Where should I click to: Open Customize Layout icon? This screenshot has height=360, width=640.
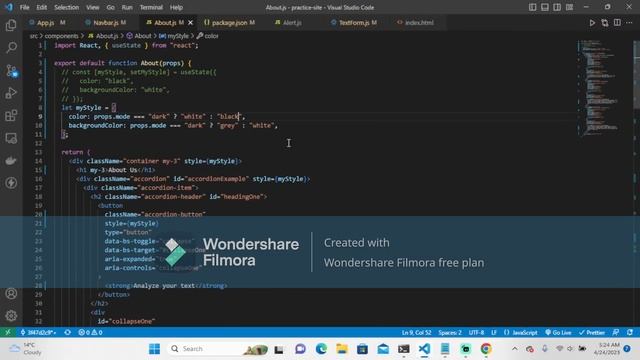click(569, 7)
